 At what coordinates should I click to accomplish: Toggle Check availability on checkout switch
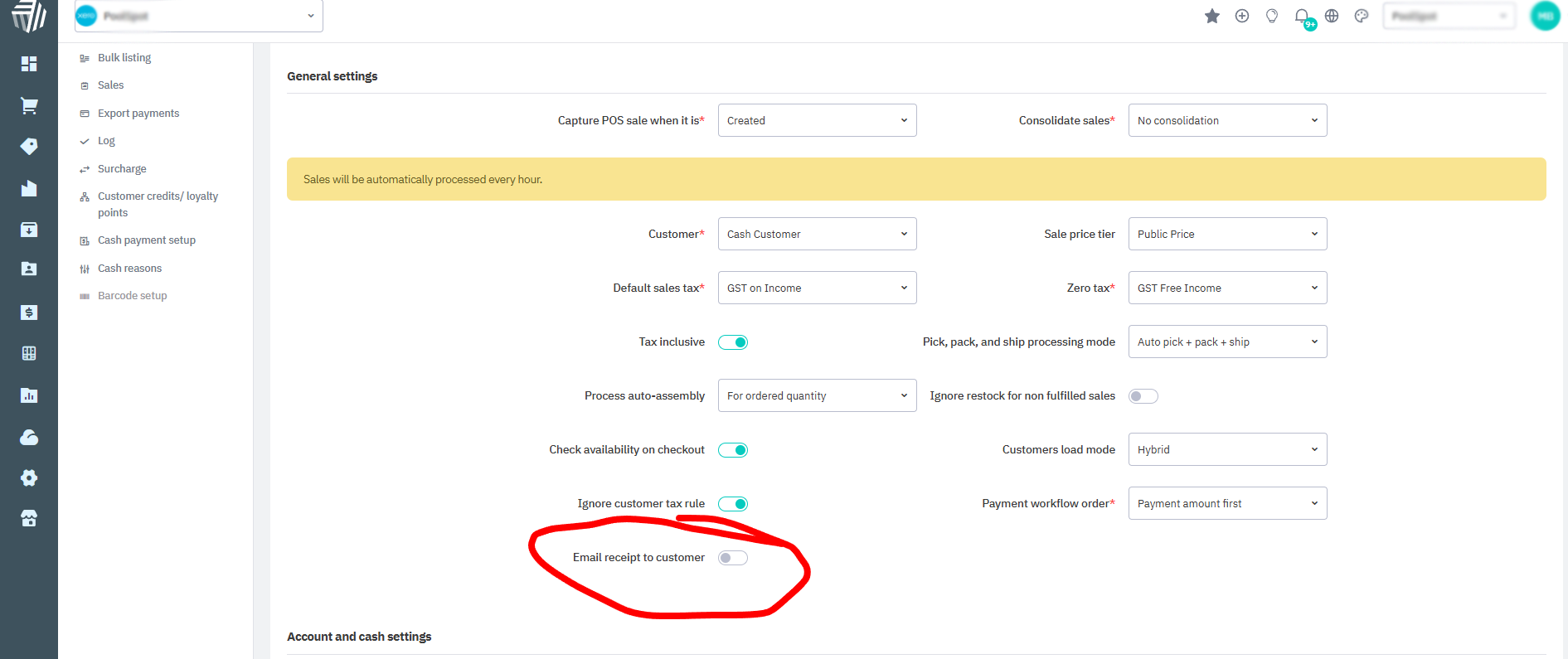732,450
